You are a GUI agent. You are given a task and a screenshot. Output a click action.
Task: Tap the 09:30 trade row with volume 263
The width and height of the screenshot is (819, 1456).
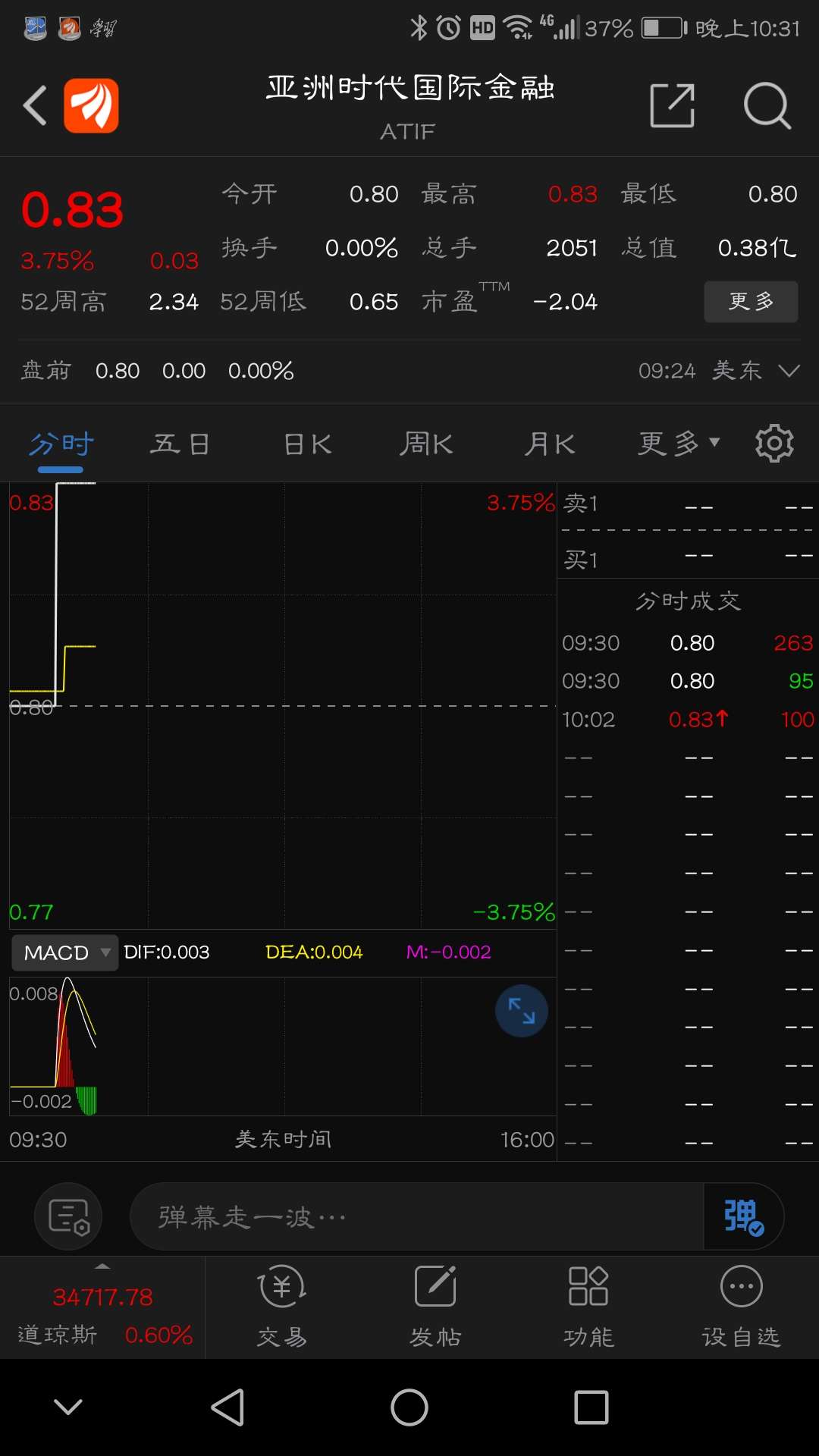click(688, 643)
